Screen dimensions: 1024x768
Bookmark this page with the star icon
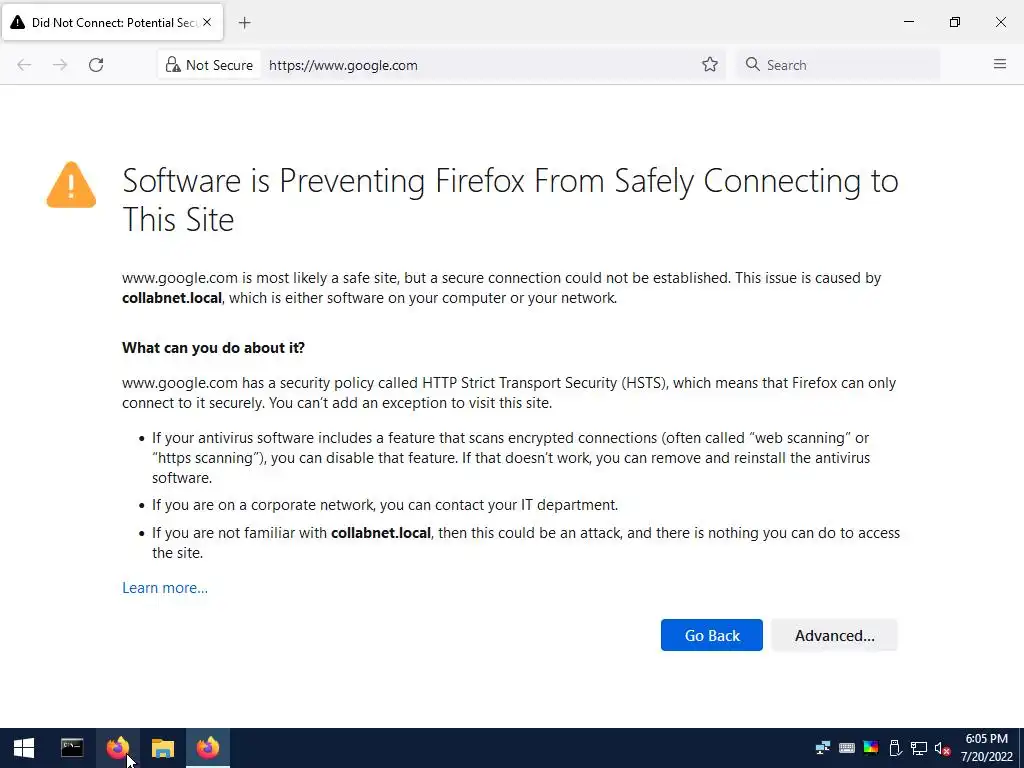[x=710, y=65]
